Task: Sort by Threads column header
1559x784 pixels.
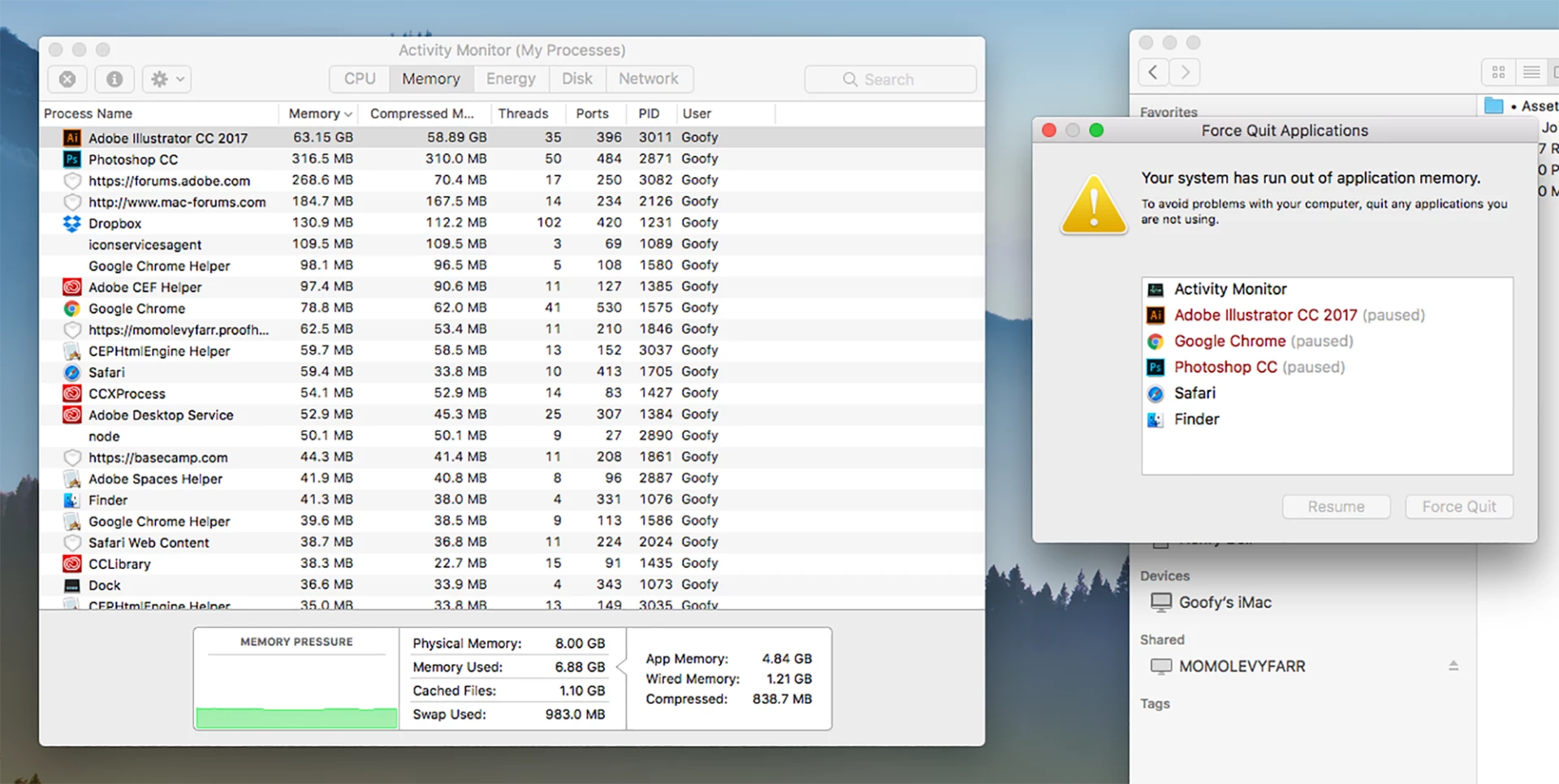Action: (527, 114)
